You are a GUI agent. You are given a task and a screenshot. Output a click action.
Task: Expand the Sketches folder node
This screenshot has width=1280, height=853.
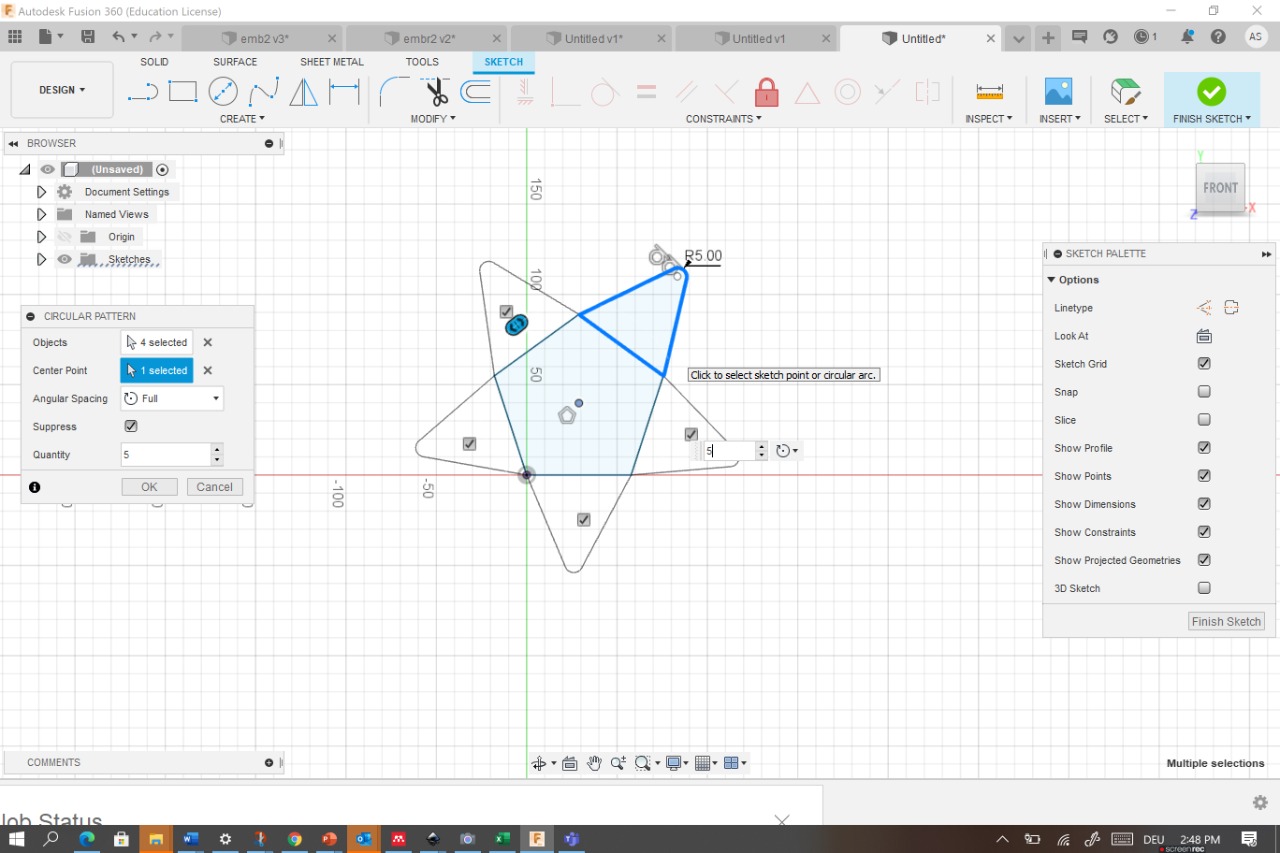point(41,259)
